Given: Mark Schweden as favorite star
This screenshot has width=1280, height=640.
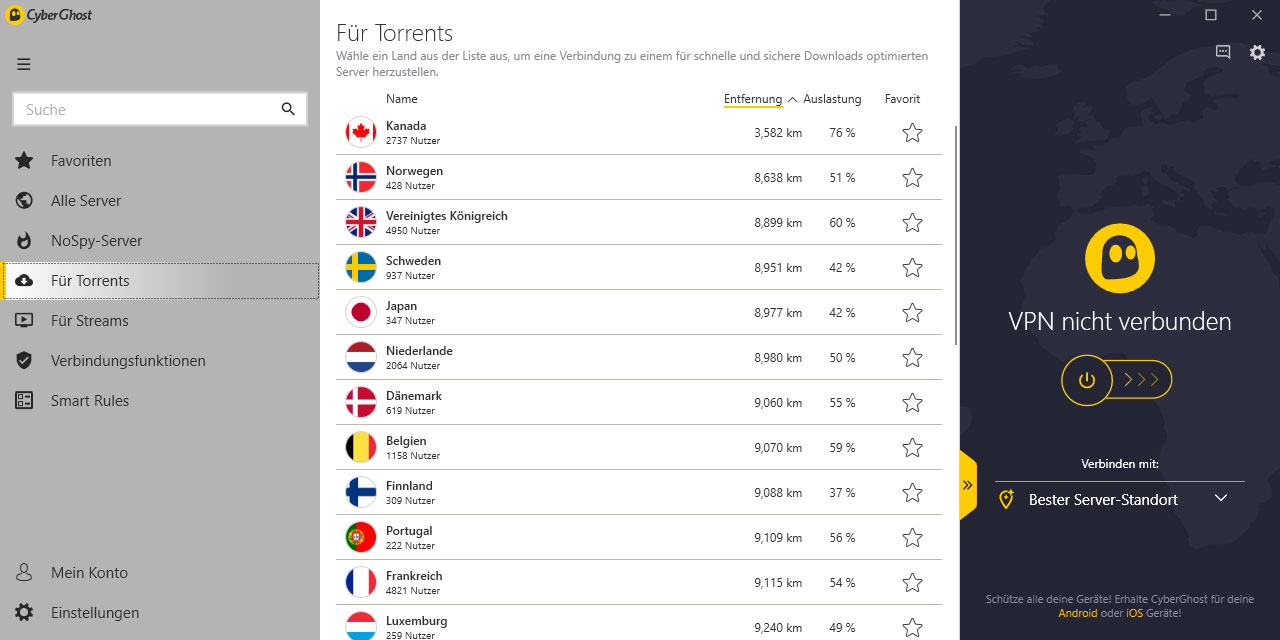Looking at the screenshot, I should [x=912, y=268].
